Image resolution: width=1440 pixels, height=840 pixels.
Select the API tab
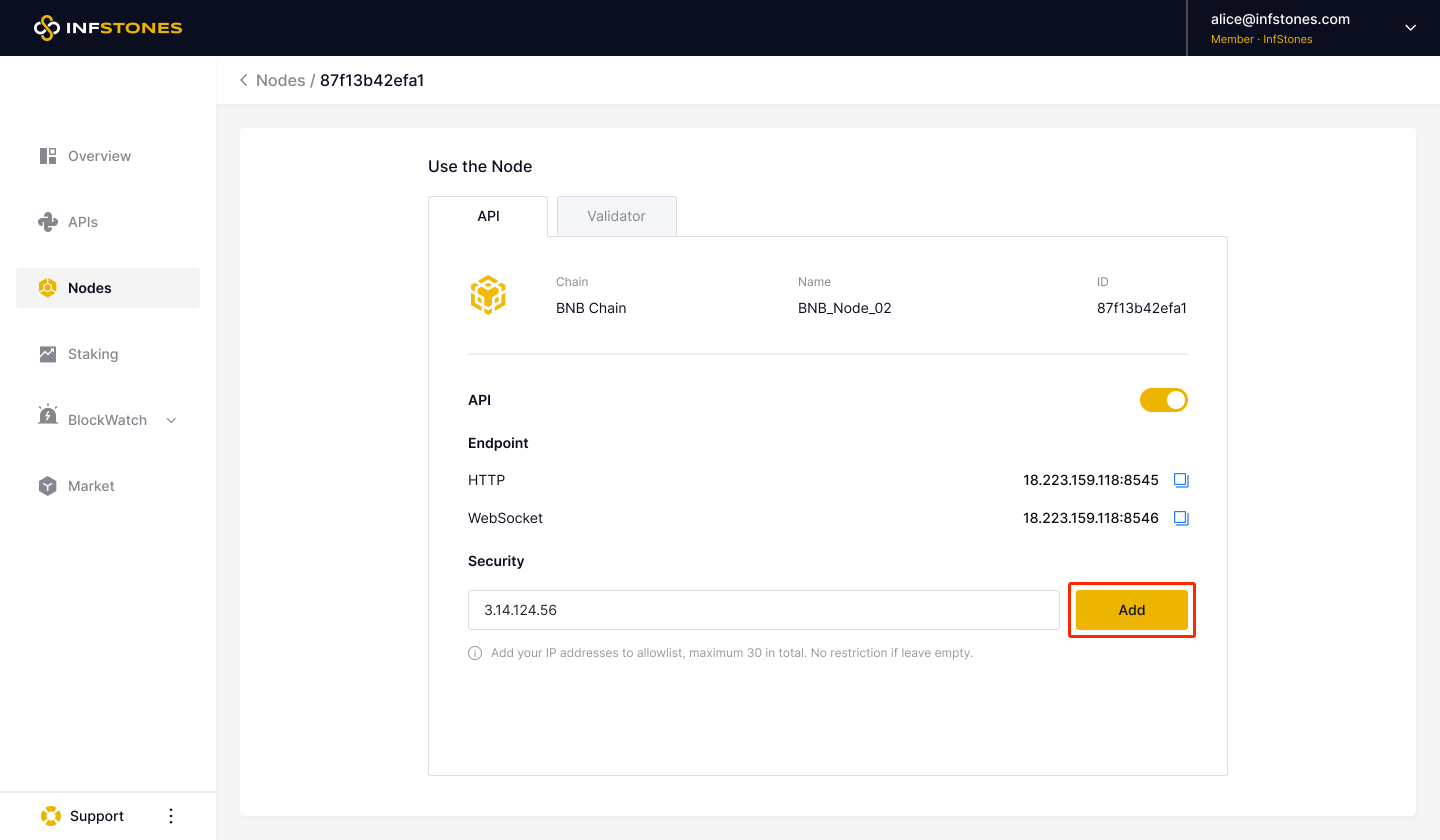(x=488, y=216)
